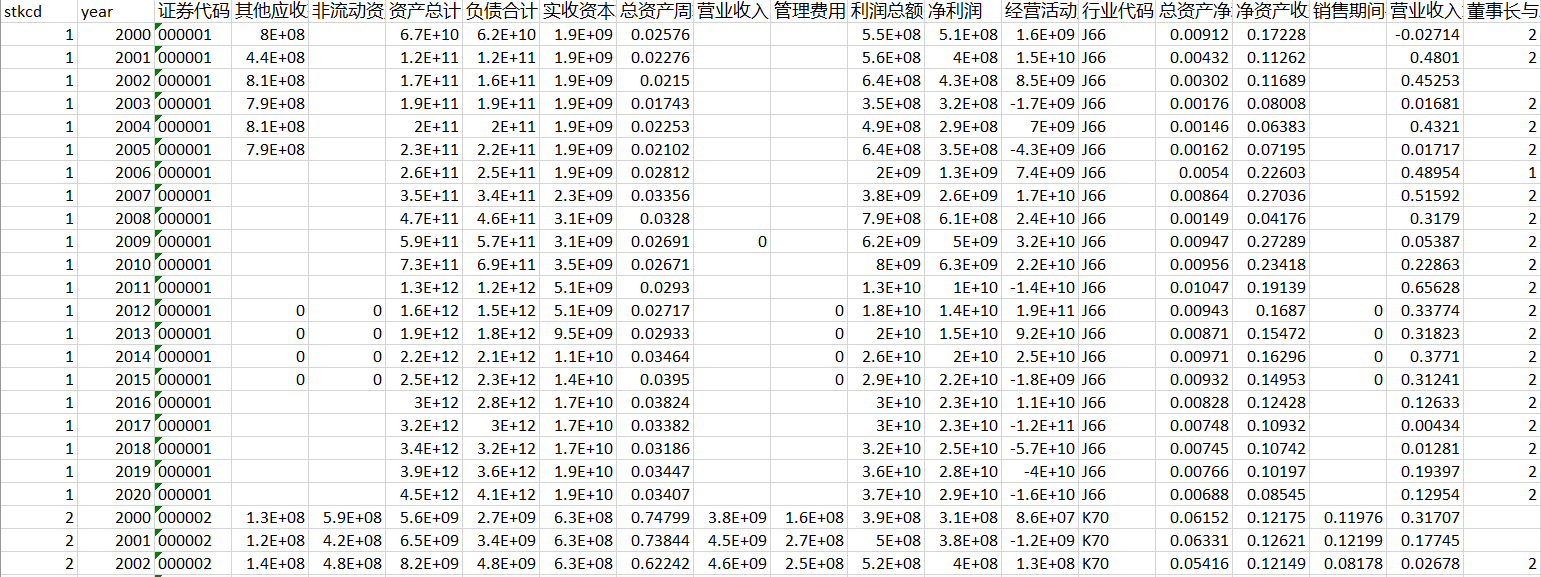Select the cell with value -0.02714

pyautogui.click(x=1425, y=35)
